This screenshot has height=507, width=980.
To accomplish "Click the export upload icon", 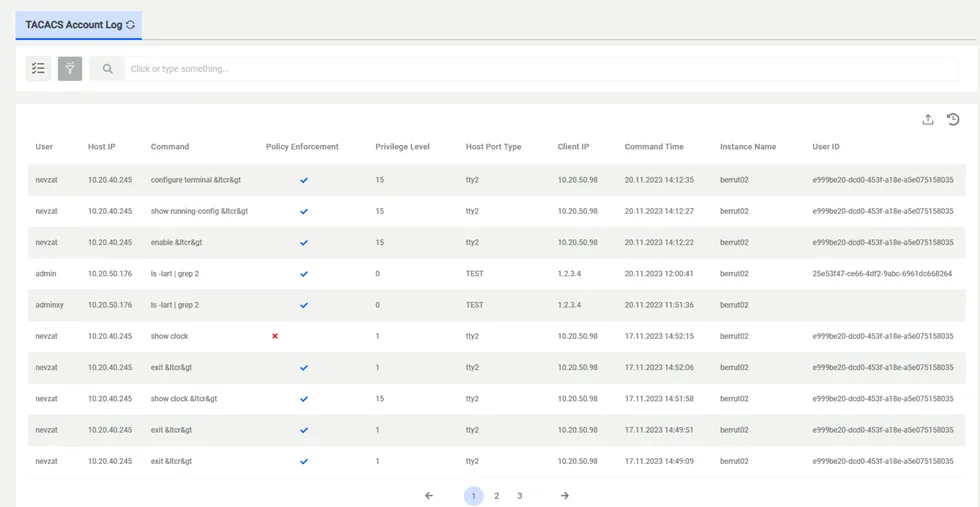I will (928, 119).
